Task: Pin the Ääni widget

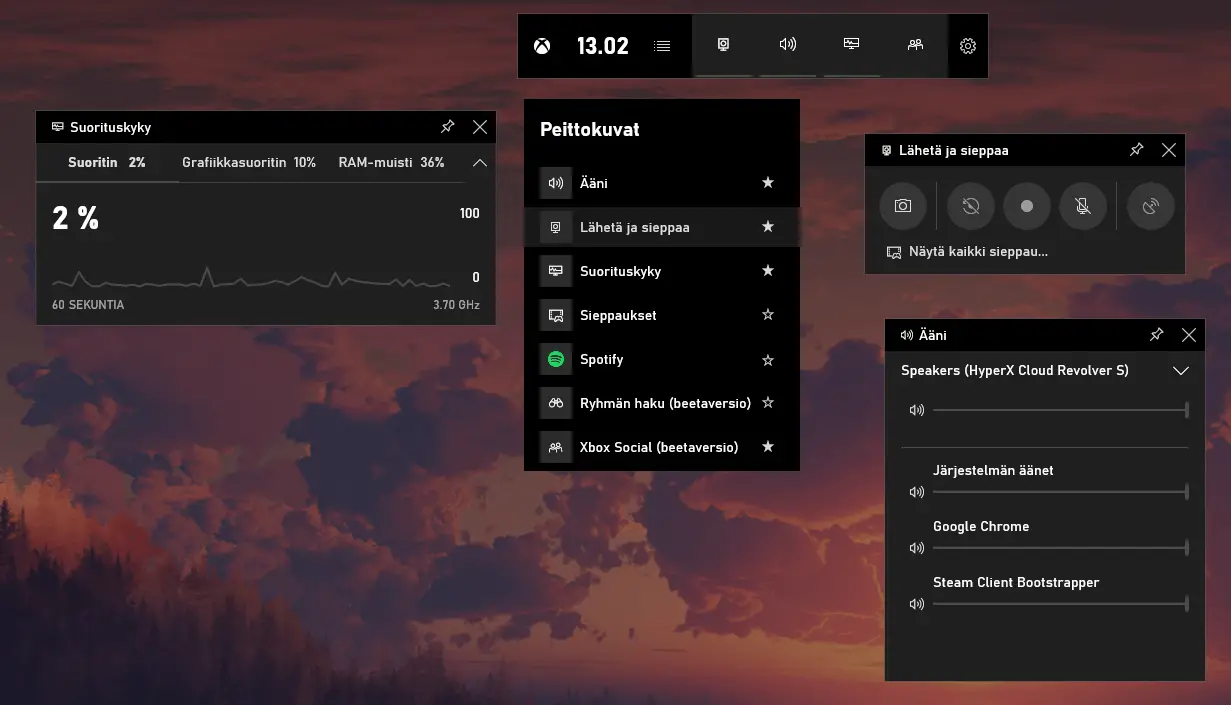Action: point(1156,335)
